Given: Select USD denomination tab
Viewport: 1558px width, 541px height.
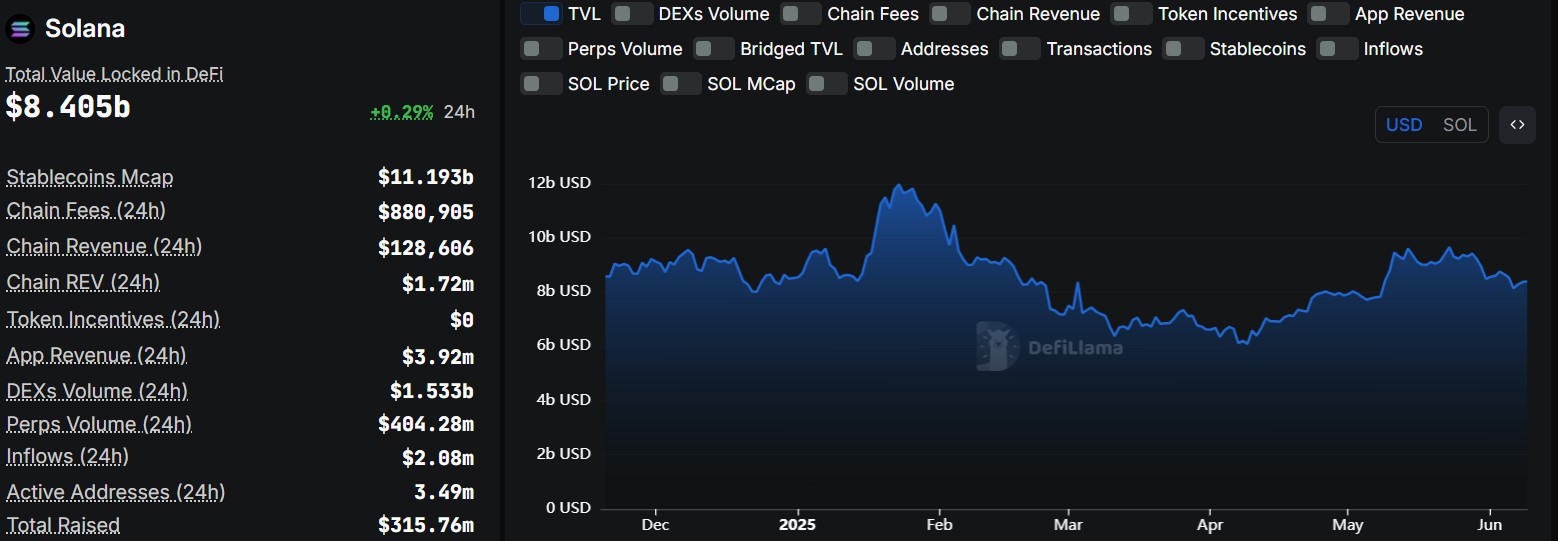Looking at the screenshot, I should coord(1404,125).
